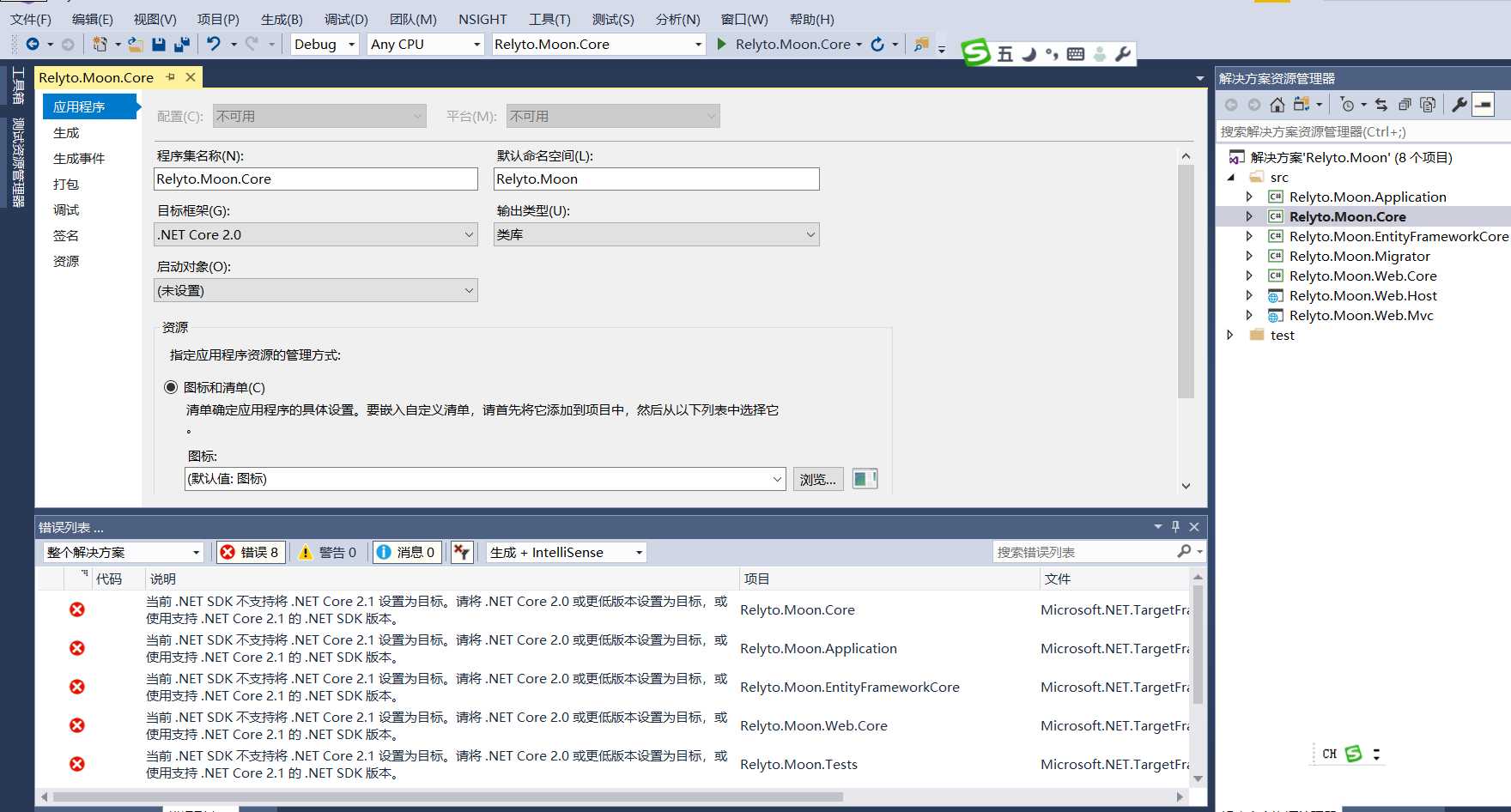Click the Show All Files icon
The height and width of the screenshot is (812, 1511).
tap(1428, 105)
